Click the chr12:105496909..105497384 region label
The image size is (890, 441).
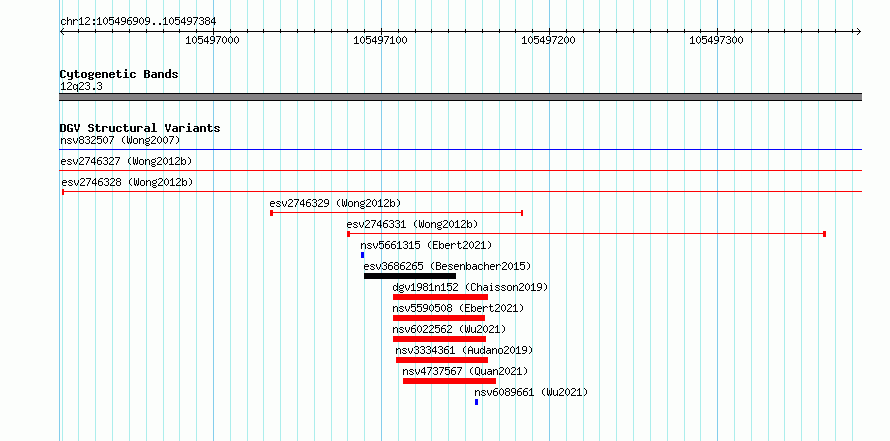point(138,22)
